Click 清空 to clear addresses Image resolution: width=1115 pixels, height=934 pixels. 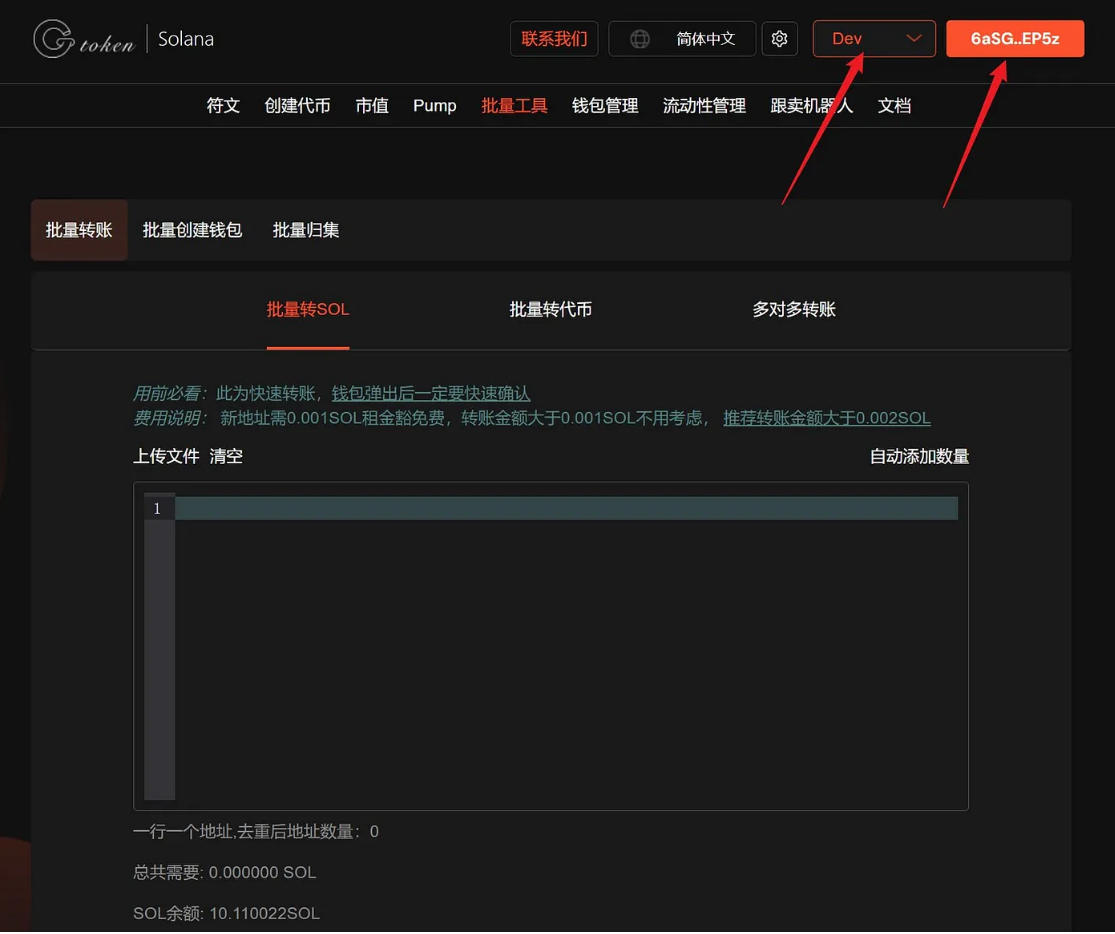(226, 456)
